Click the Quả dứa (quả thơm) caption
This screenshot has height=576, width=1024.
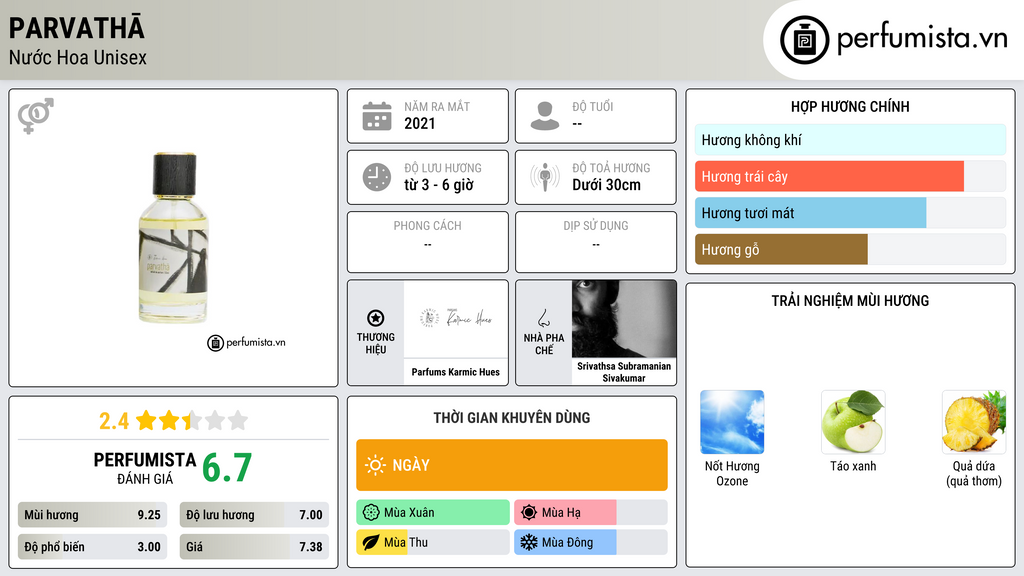pyautogui.click(x=974, y=473)
